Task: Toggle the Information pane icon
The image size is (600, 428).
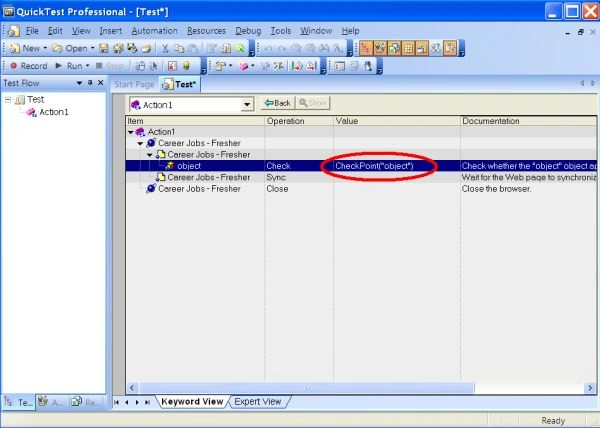Action: pos(450,48)
